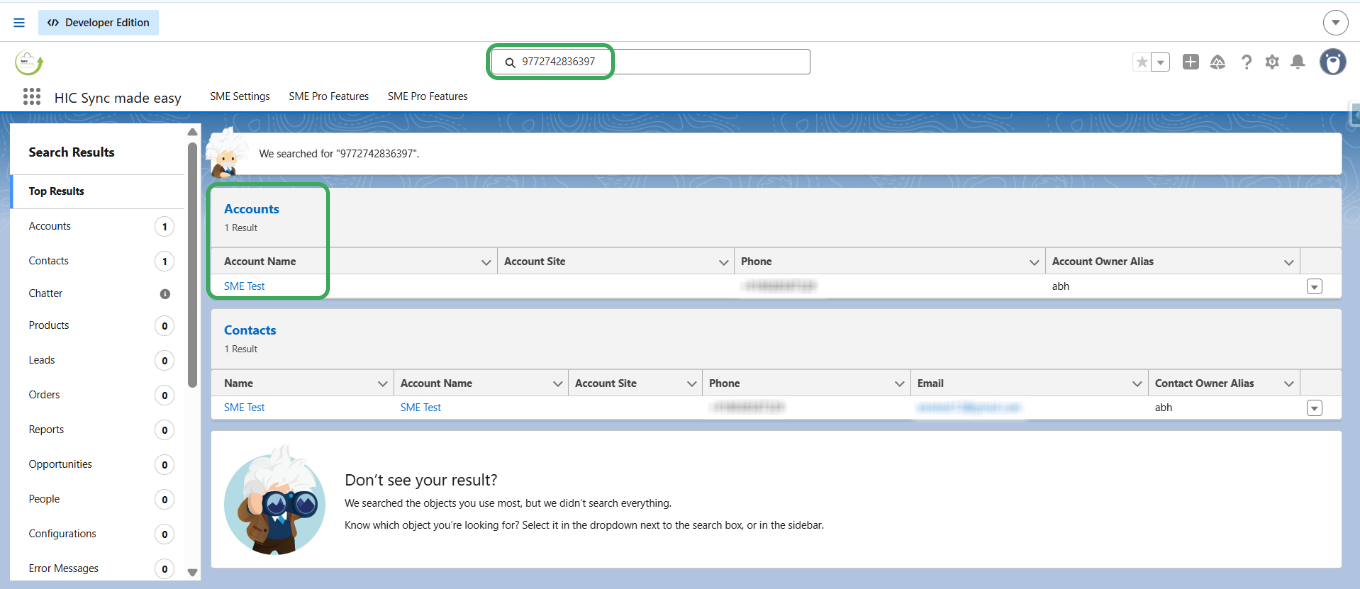
Task: Open row actions dropdown for the account result
Action: pyautogui.click(x=1314, y=287)
